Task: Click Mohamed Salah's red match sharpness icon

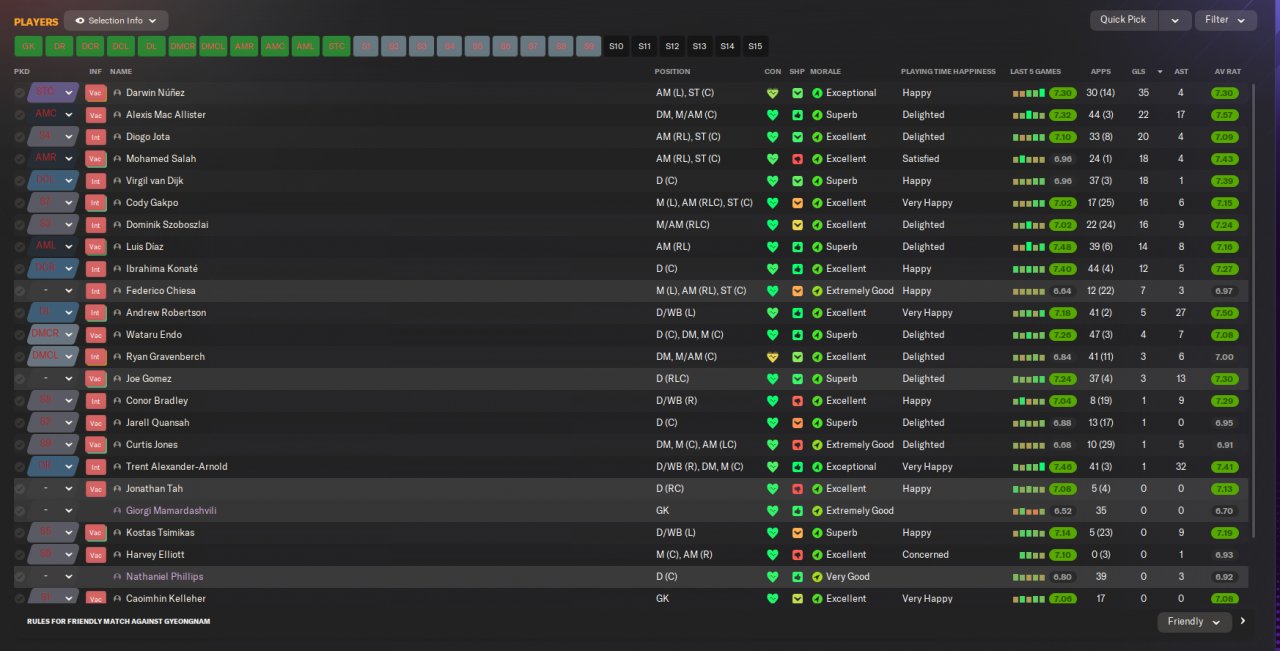Action: (797, 159)
